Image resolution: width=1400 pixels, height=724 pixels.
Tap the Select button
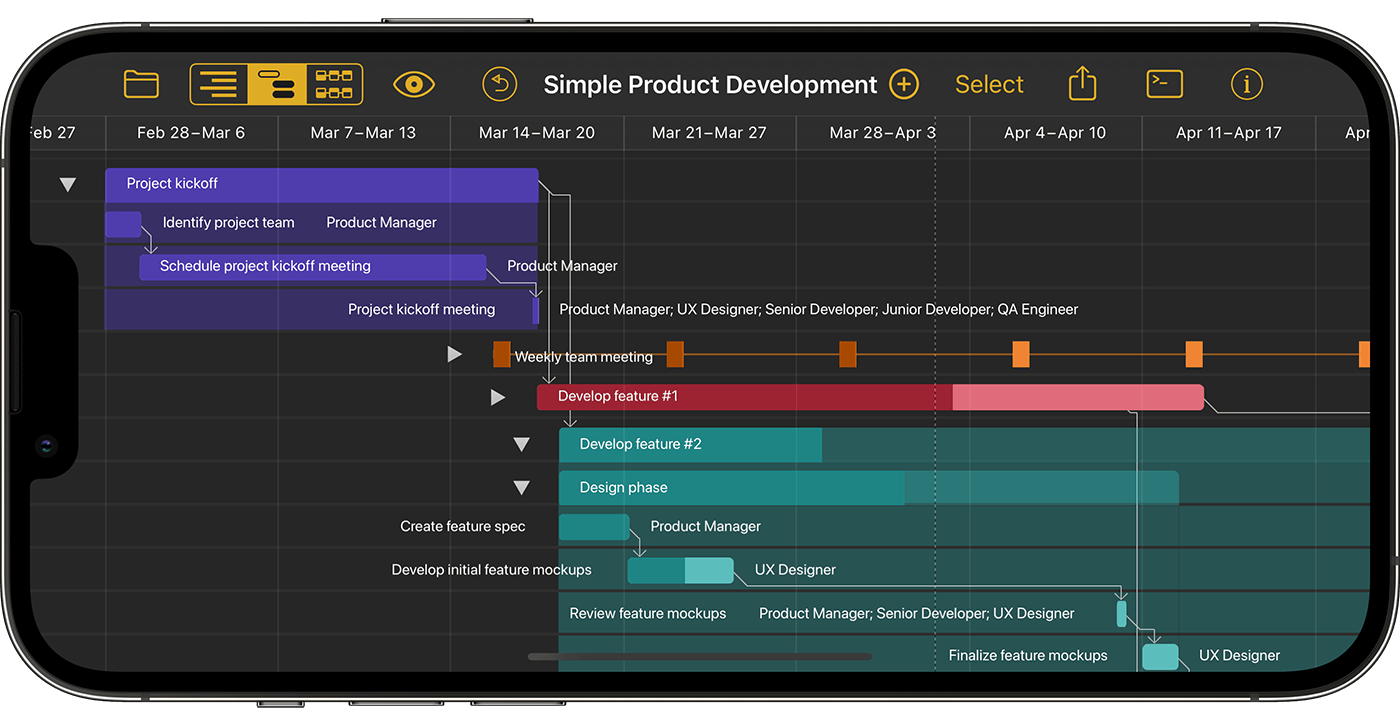pos(989,85)
